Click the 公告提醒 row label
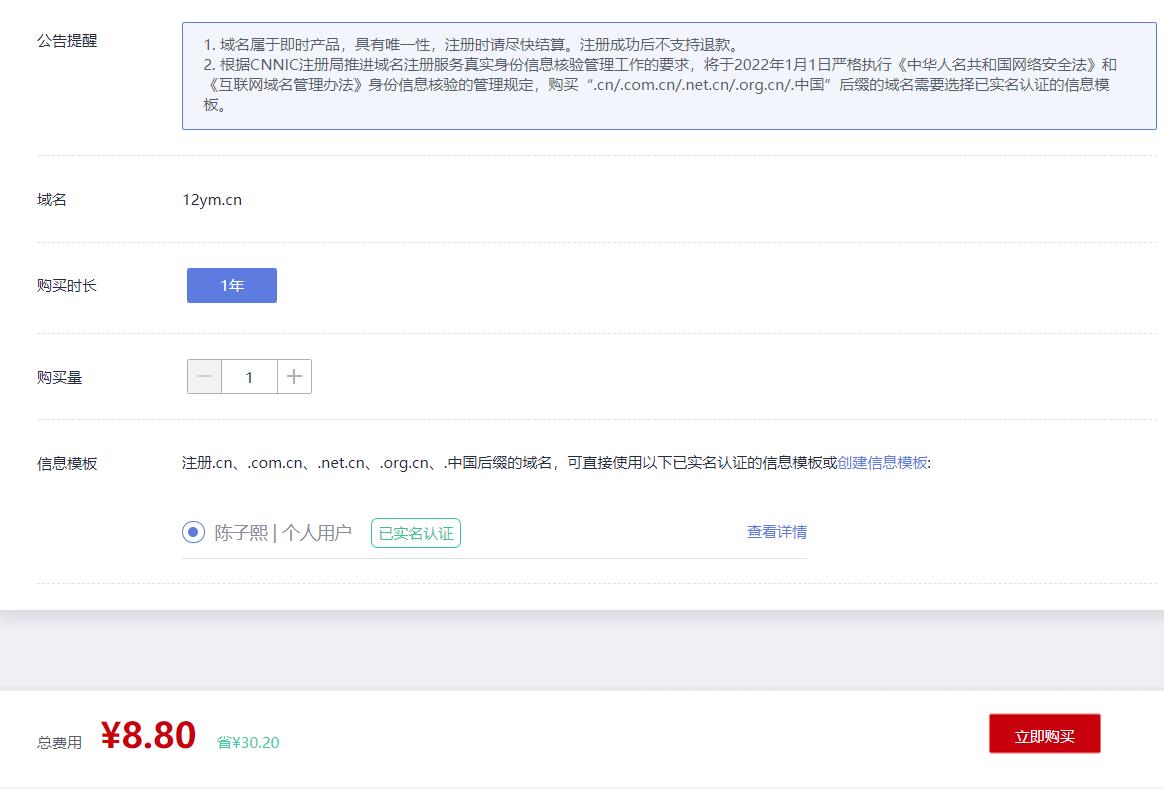This screenshot has height=789, width=1164. click(67, 41)
